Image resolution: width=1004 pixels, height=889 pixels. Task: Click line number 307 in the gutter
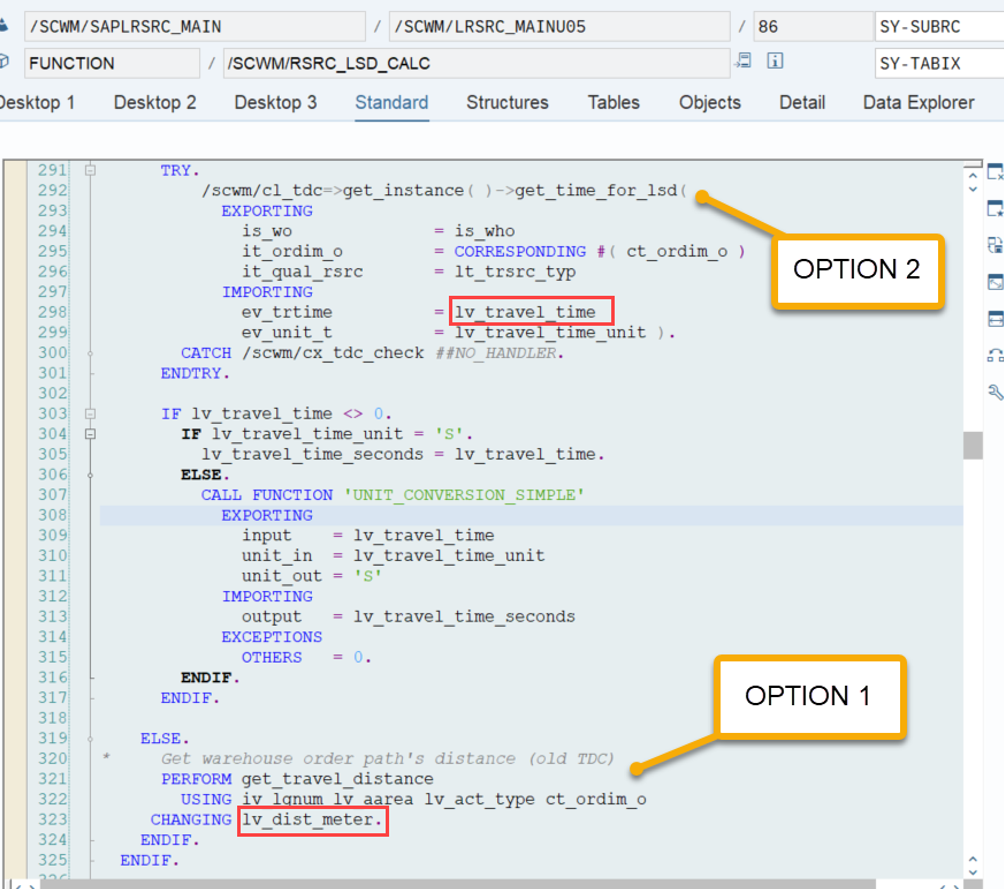[52, 495]
